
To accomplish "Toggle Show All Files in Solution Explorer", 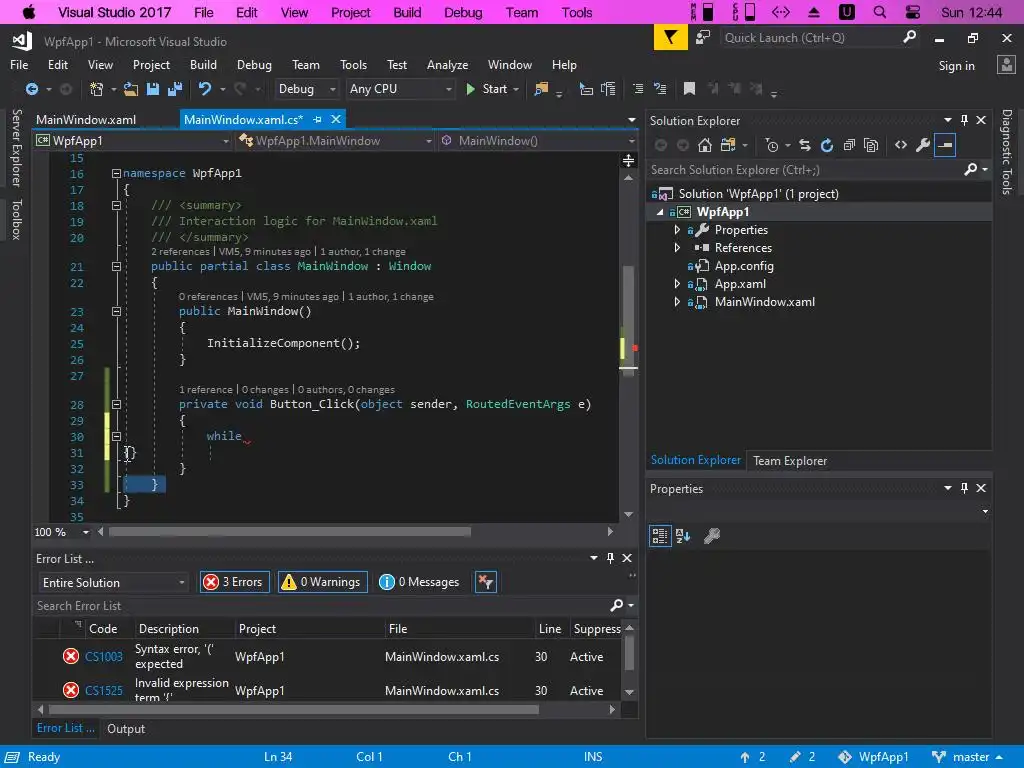I will (871, 145).
